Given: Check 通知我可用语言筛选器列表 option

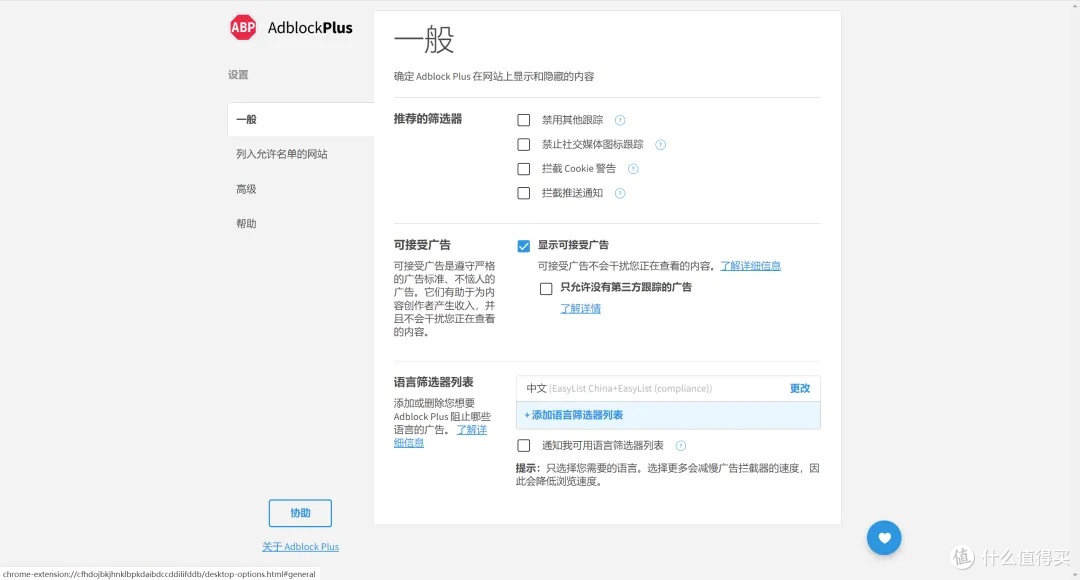Looking at the screenshot, I should click(x=523, y=446).
